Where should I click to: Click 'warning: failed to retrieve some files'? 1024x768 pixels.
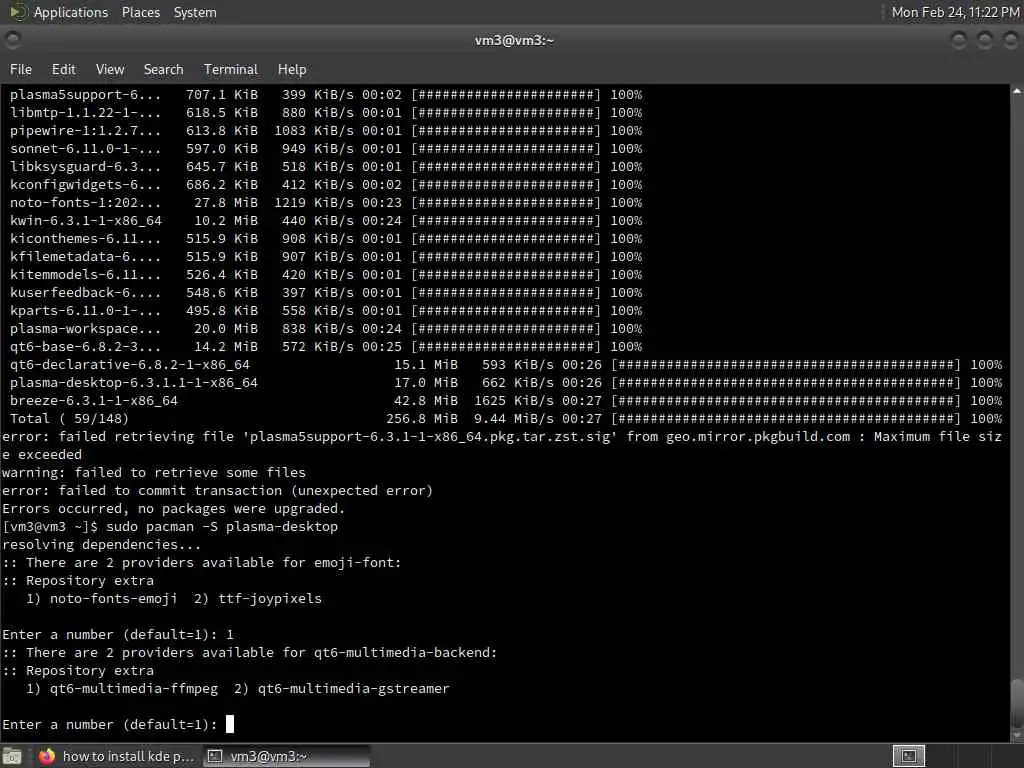click(x=153, y=472)
